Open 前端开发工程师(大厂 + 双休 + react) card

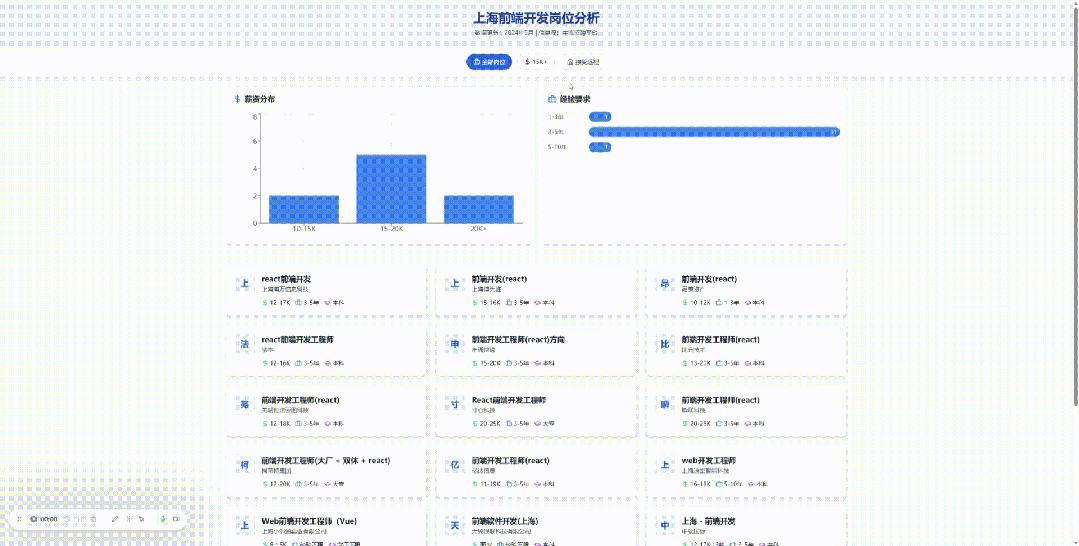coord(327,472)
